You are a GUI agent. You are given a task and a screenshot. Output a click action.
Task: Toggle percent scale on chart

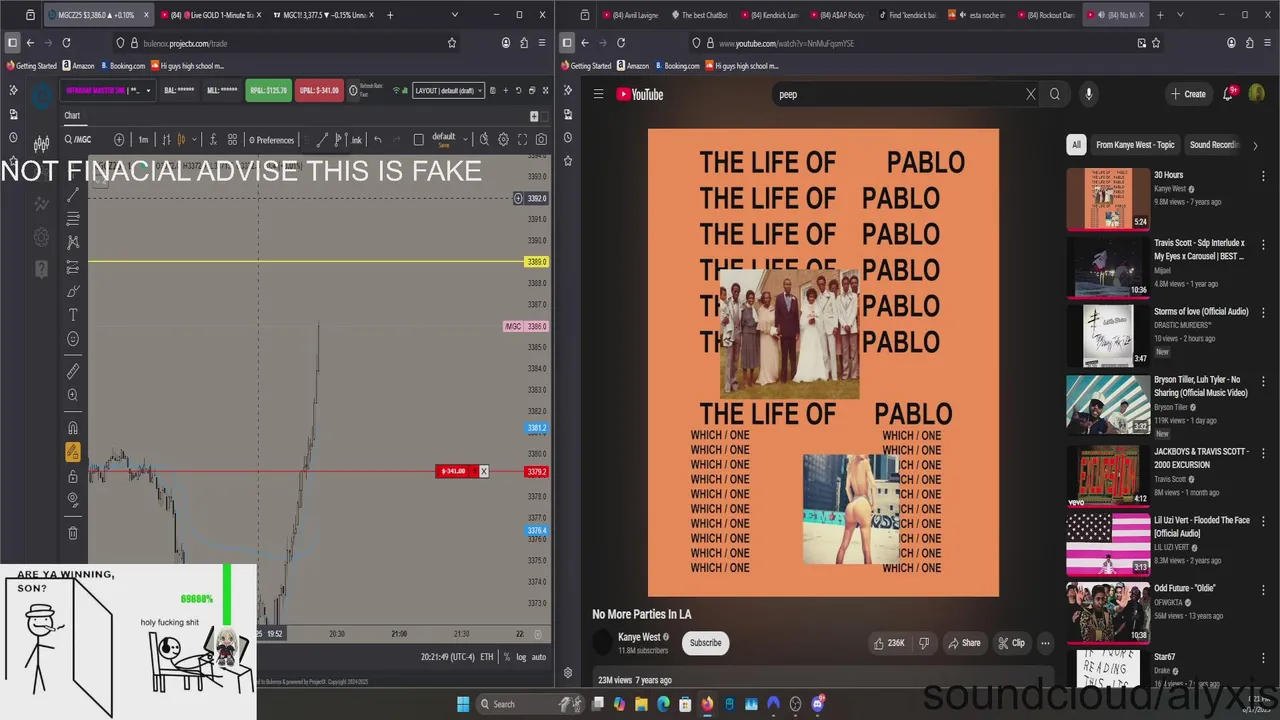507,657
